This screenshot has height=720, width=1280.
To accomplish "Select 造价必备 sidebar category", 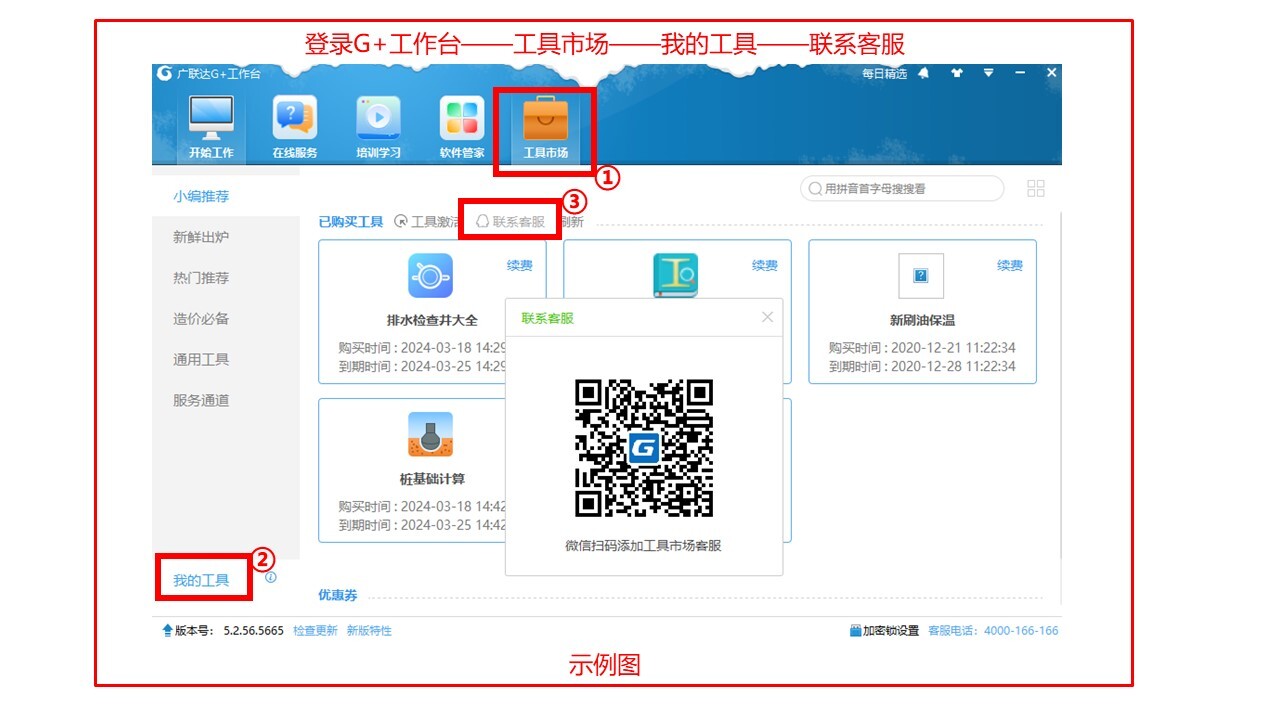I will tap(201, 319).
